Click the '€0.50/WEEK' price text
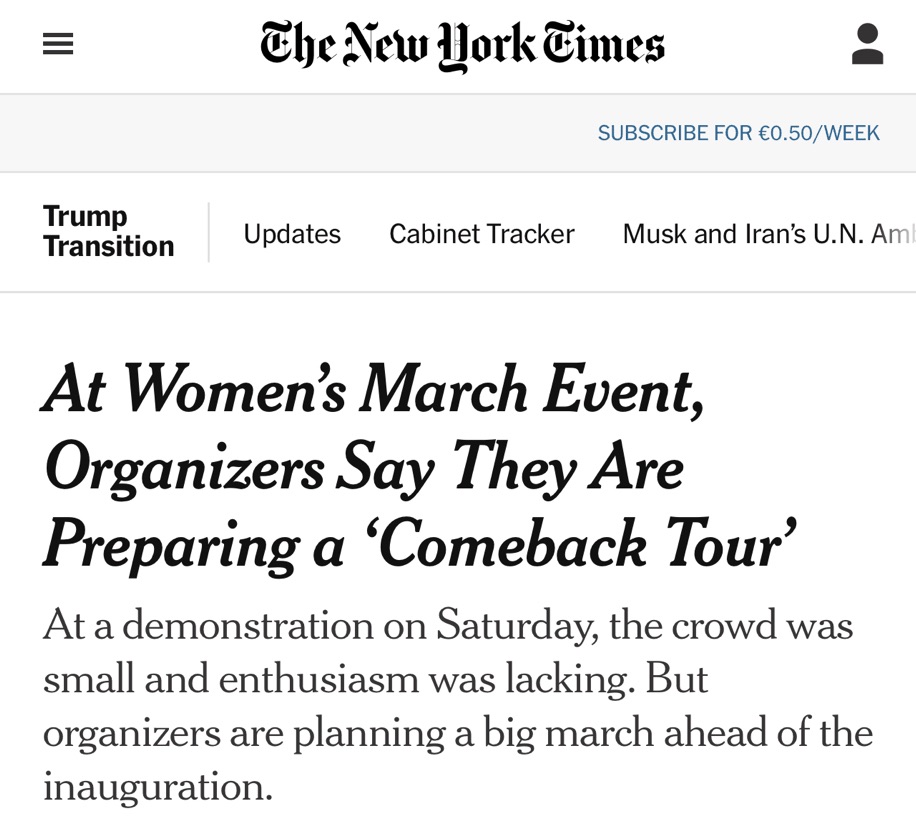Screen dimensions: 916x832 pyautogui.click(x=819, y=133)
